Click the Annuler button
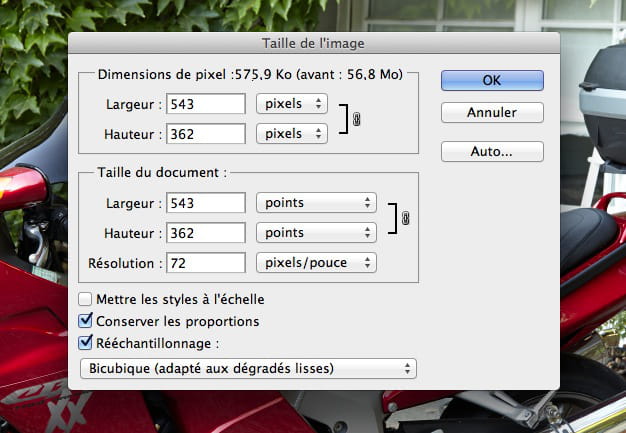Viewport: 626px width, 433px height. (492, 113)
